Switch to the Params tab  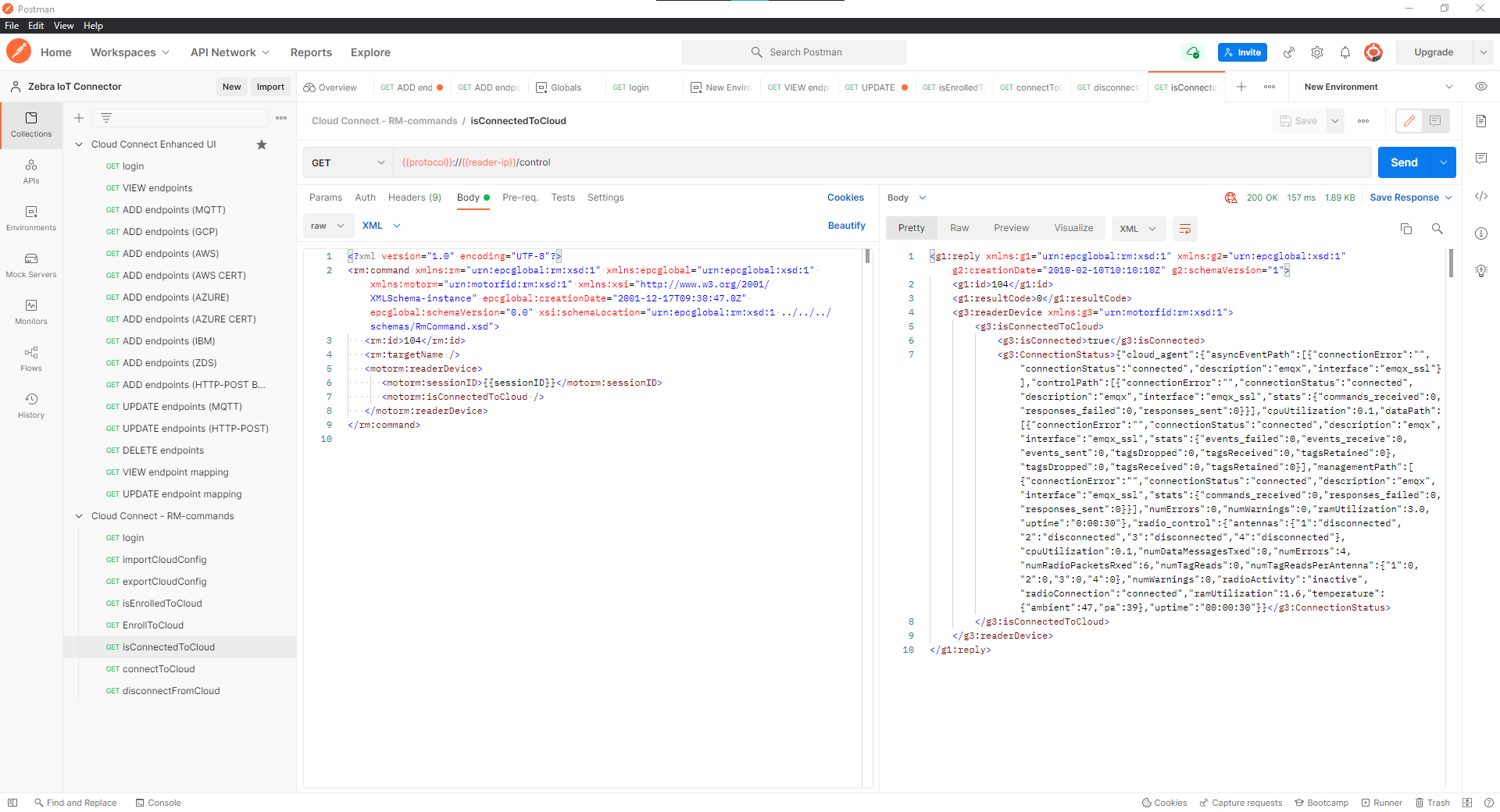(x=326, y=198)
